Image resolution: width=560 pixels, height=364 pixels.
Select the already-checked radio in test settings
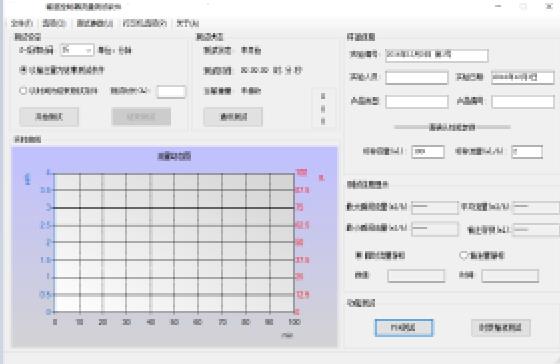pos(23,70)
